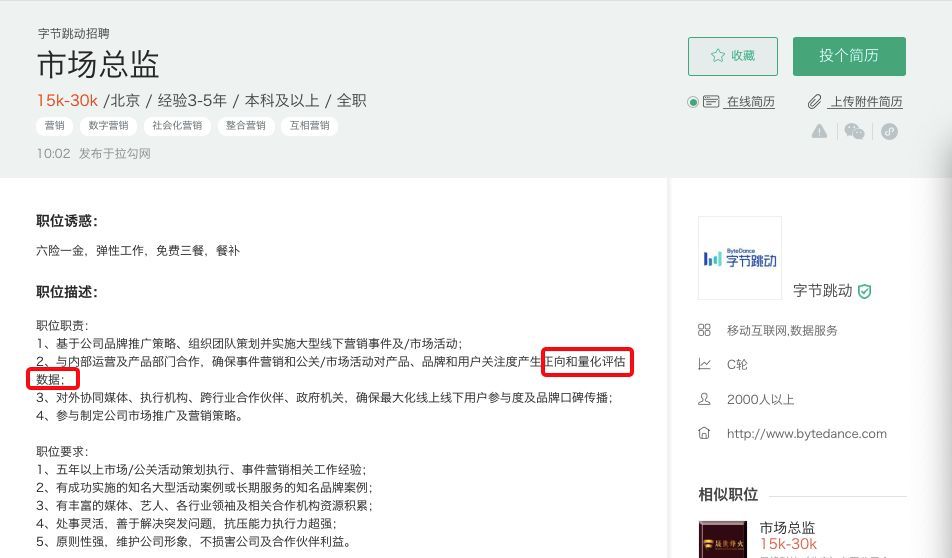952x558 pixels.
Task: Open the similar job 市场总监 title
Action: [787, 527]
